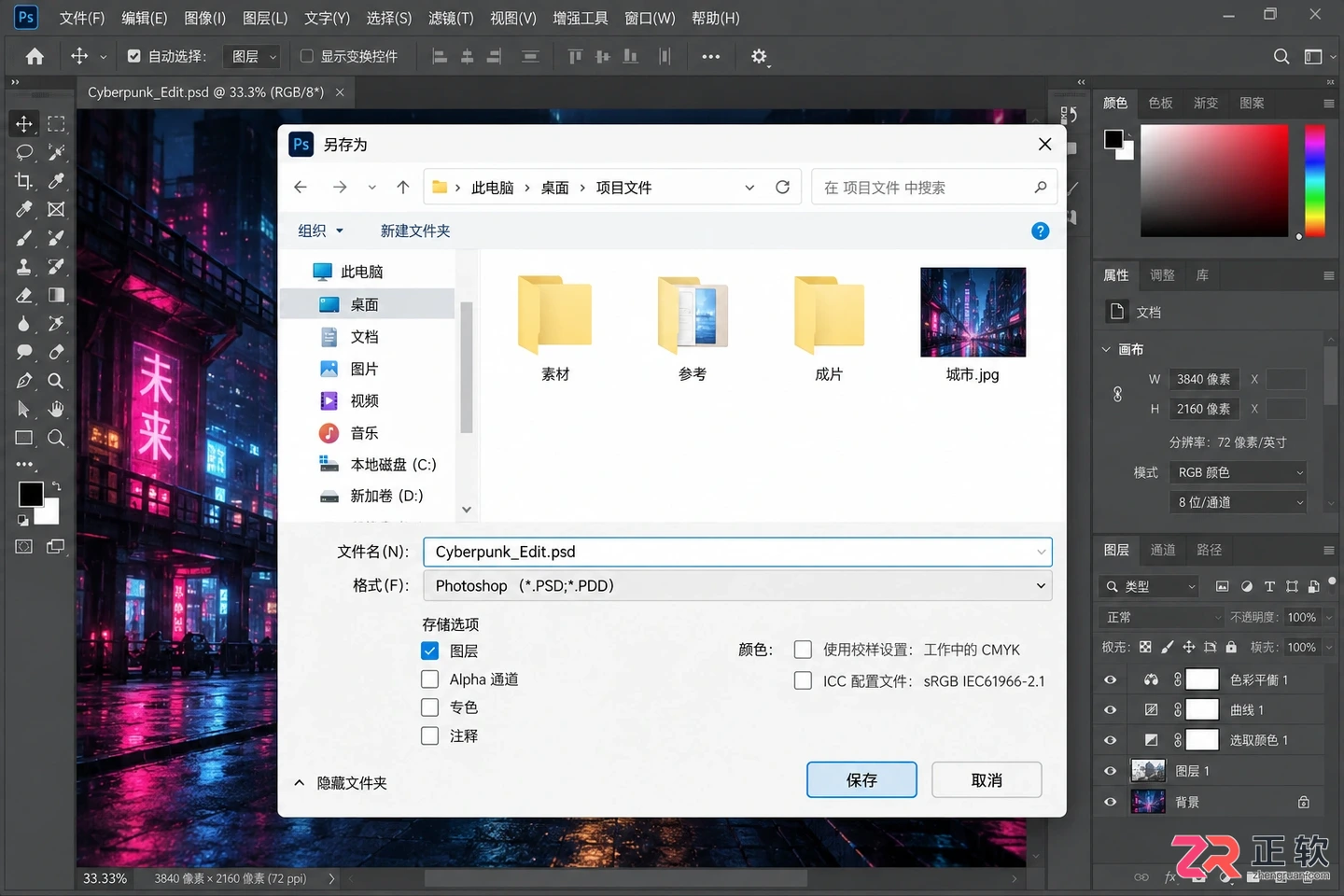Switch to the 通道 tab
1344x896 pixels.
coord(1163,550)
